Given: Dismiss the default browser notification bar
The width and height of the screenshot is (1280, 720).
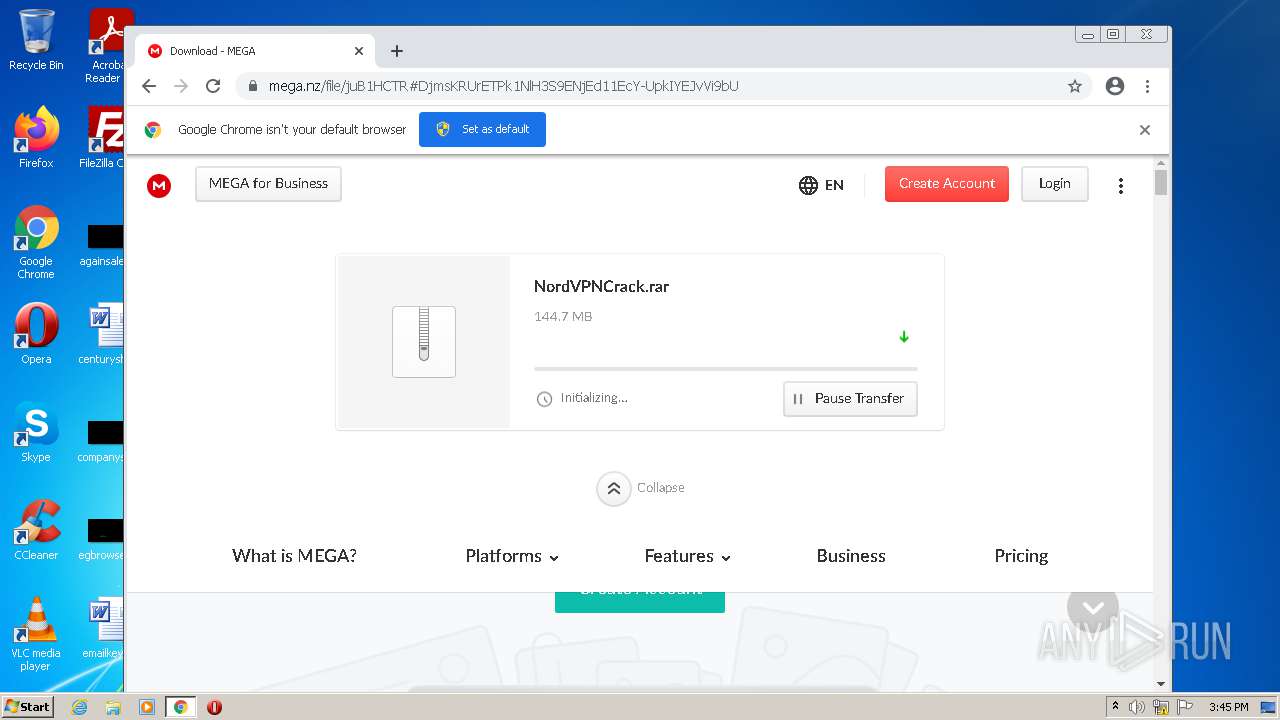Looking at the screenshot, I should tap(1145, 130).
